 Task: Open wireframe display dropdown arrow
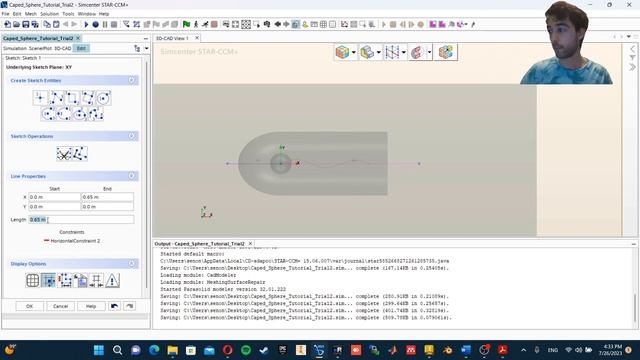coord(404,52)
